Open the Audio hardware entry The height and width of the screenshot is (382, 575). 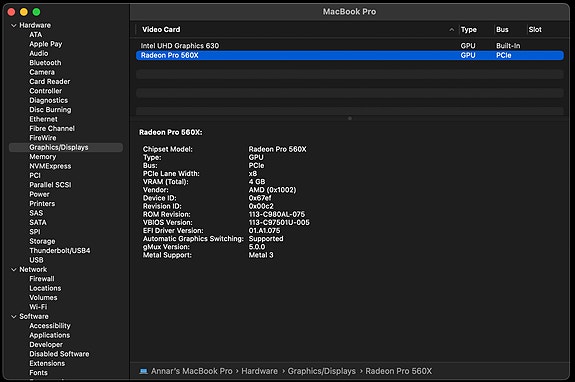pos(39,53)
